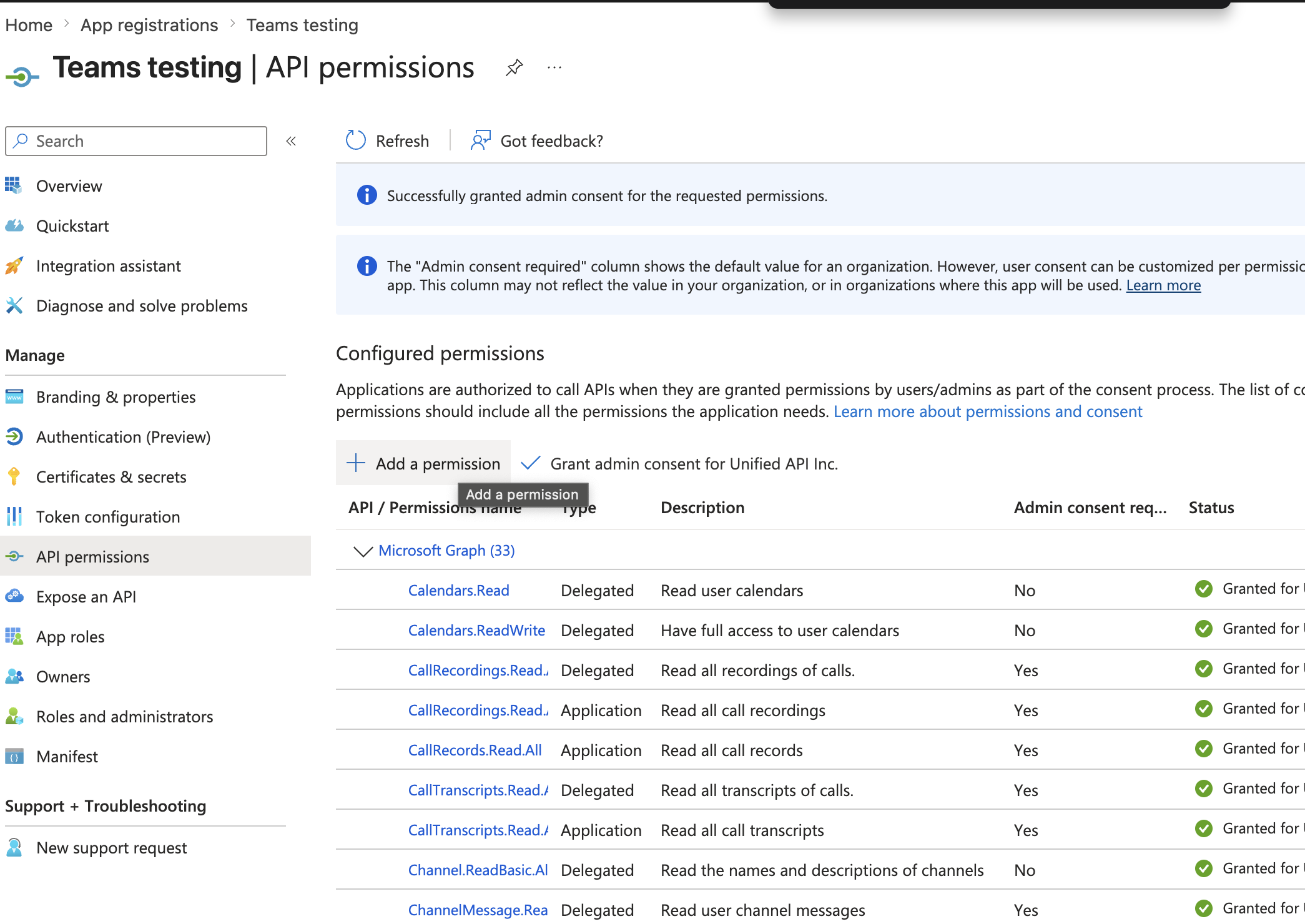This screenshot has width=1305, height=924.
Task: Click the Quickstart cloud icon
Action: tap(14, 225)
